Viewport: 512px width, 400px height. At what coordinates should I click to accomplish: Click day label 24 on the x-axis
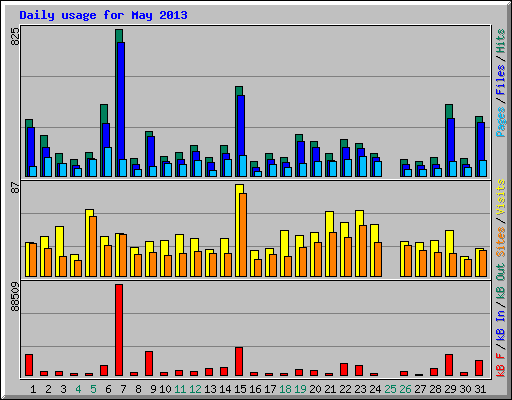[x=375, y=389]
